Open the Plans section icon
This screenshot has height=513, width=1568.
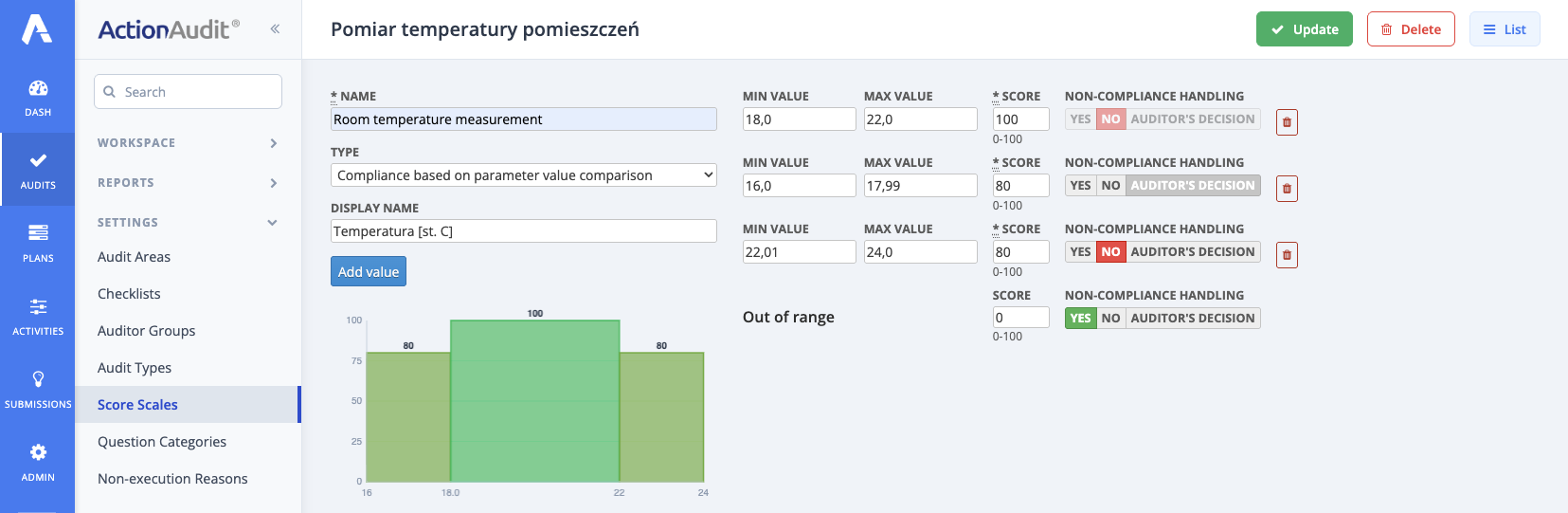38,242
